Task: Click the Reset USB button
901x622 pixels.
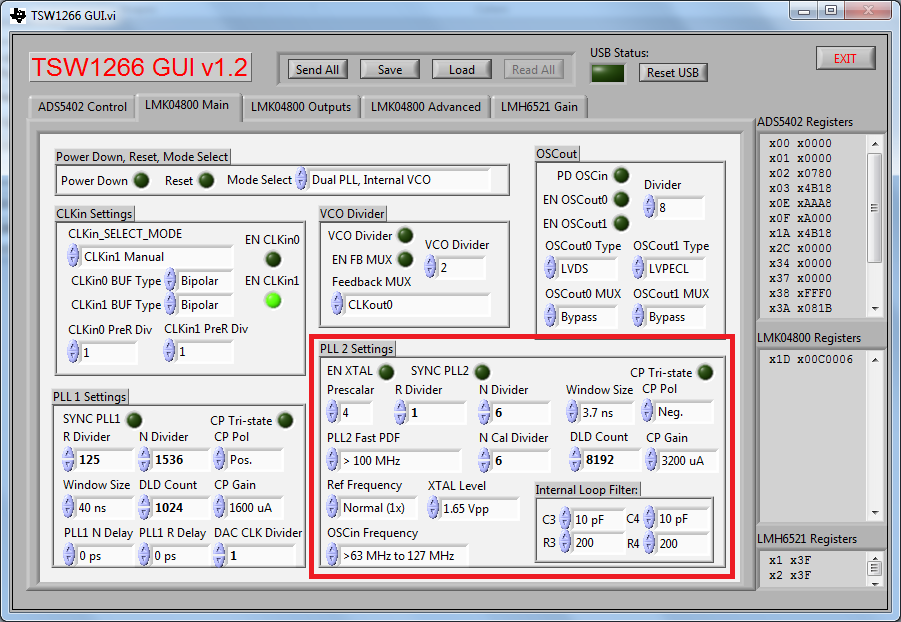Action: (x=673, y=72)
